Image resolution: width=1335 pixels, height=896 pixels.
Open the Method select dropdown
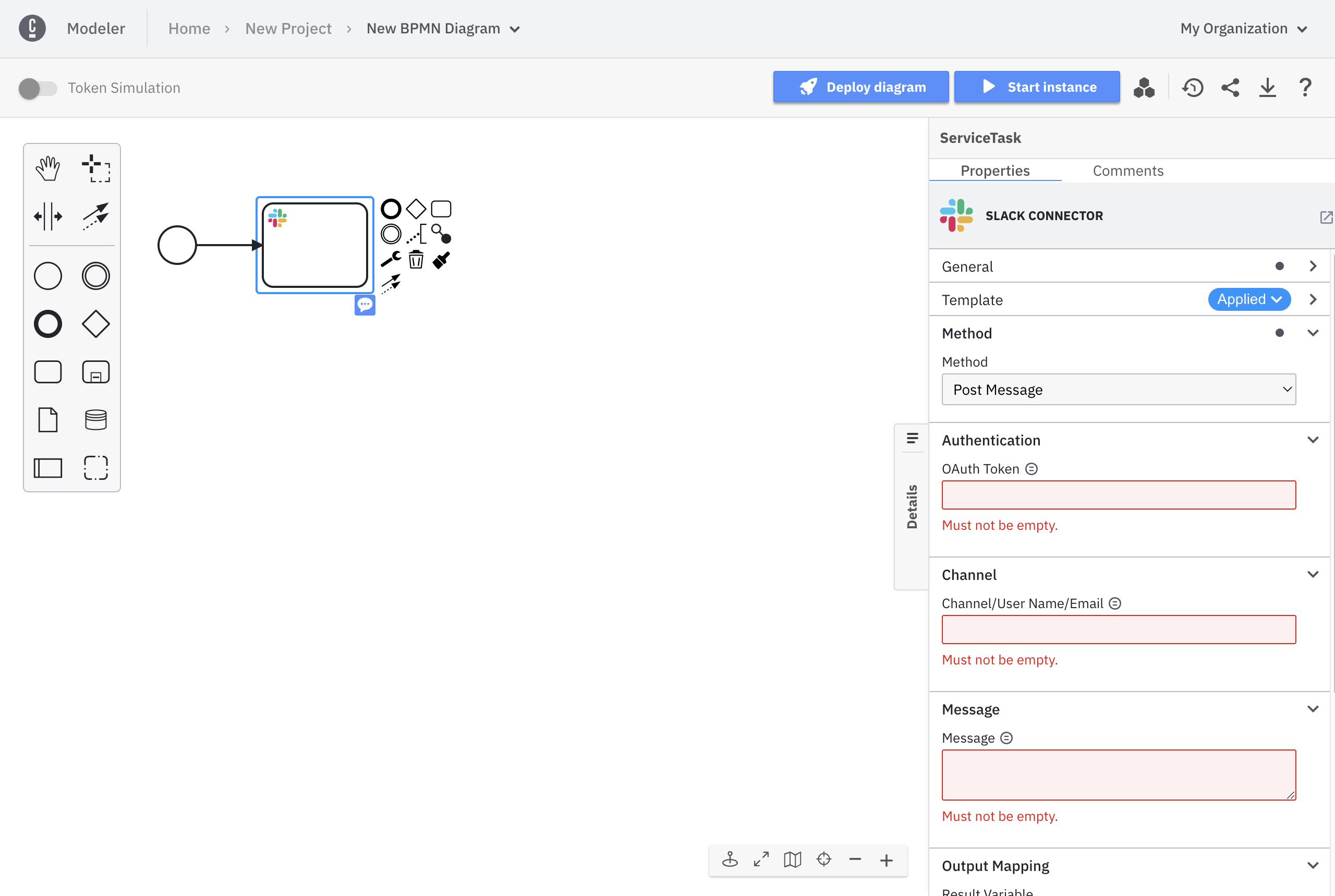pyautogui.click(x=1118, y=389)
